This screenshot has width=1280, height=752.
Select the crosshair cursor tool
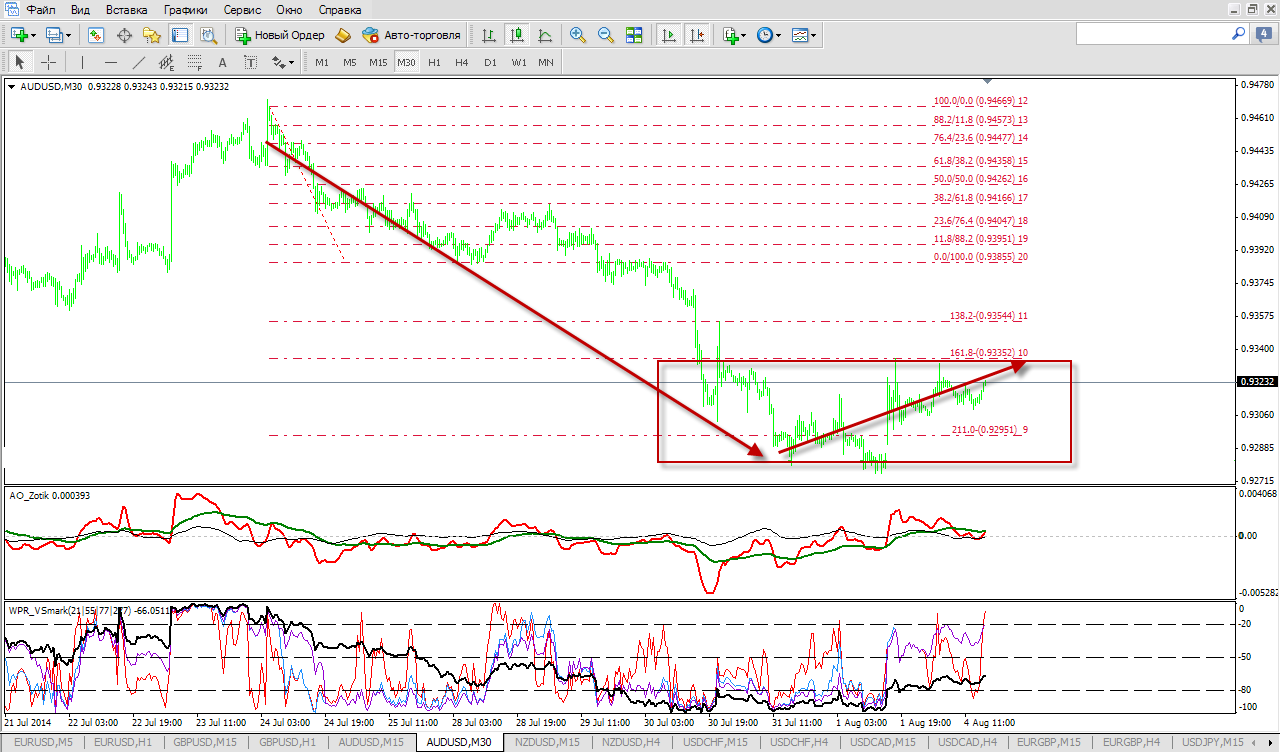click(x=47, y=62)
